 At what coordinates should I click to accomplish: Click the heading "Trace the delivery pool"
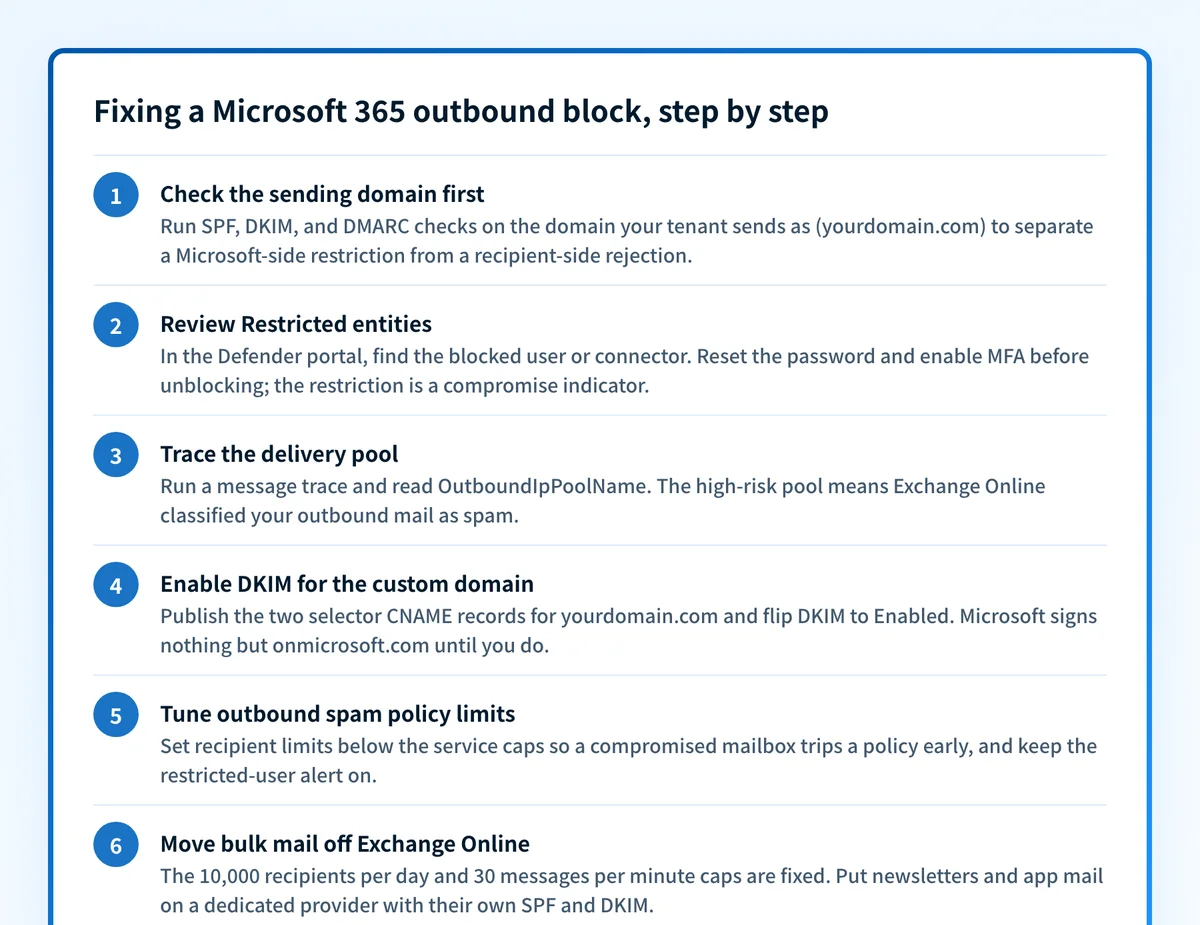[x=279, y=454]
